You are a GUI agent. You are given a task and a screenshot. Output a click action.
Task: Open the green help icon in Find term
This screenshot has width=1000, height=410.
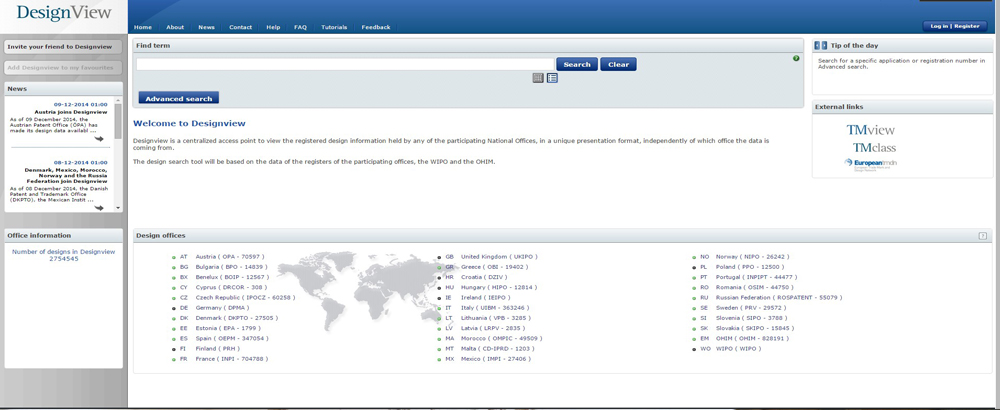tap(796, 59)
